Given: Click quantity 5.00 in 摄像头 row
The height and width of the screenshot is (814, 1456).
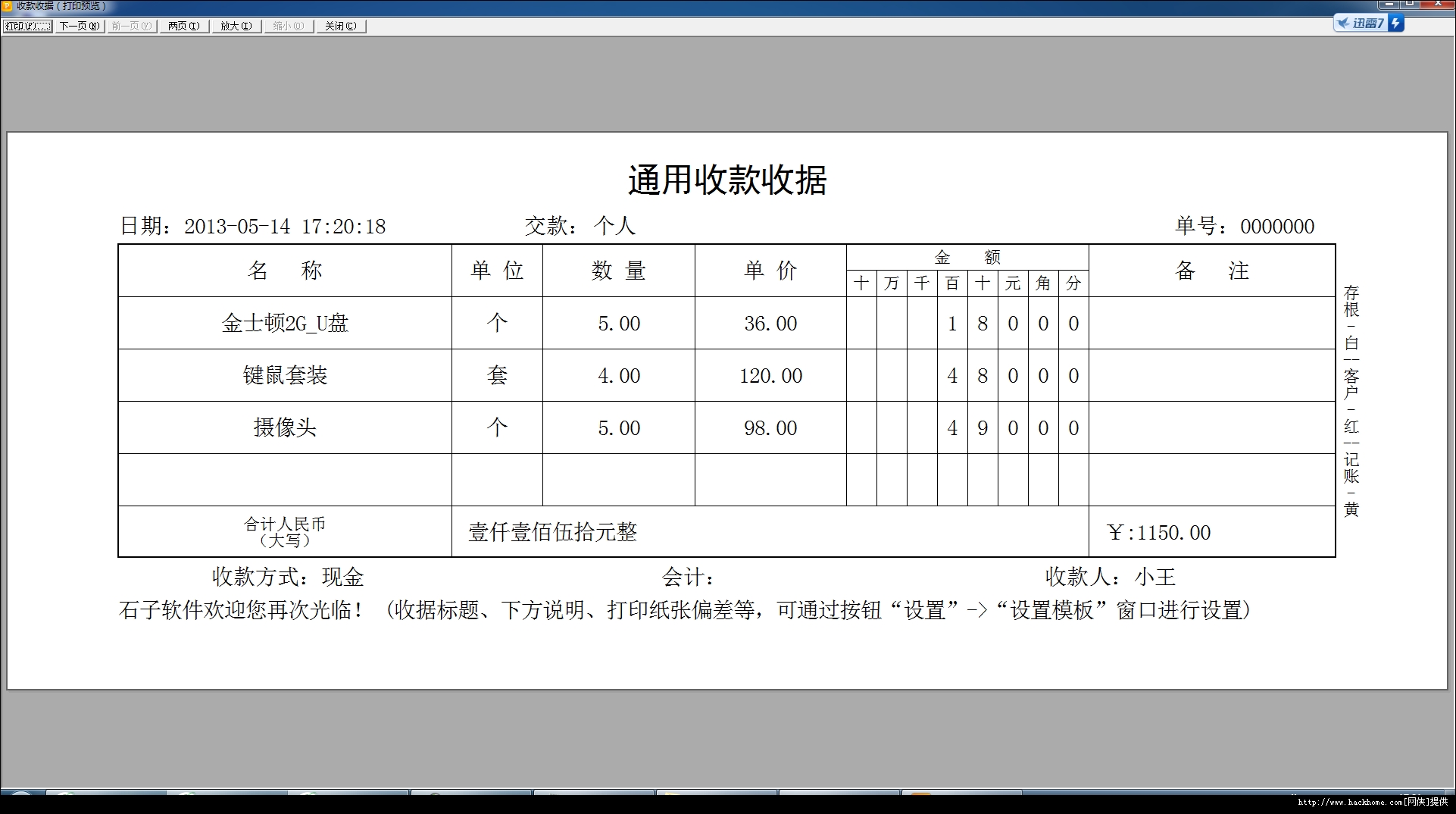Looking at the screenshot, I should pos(619,428).
